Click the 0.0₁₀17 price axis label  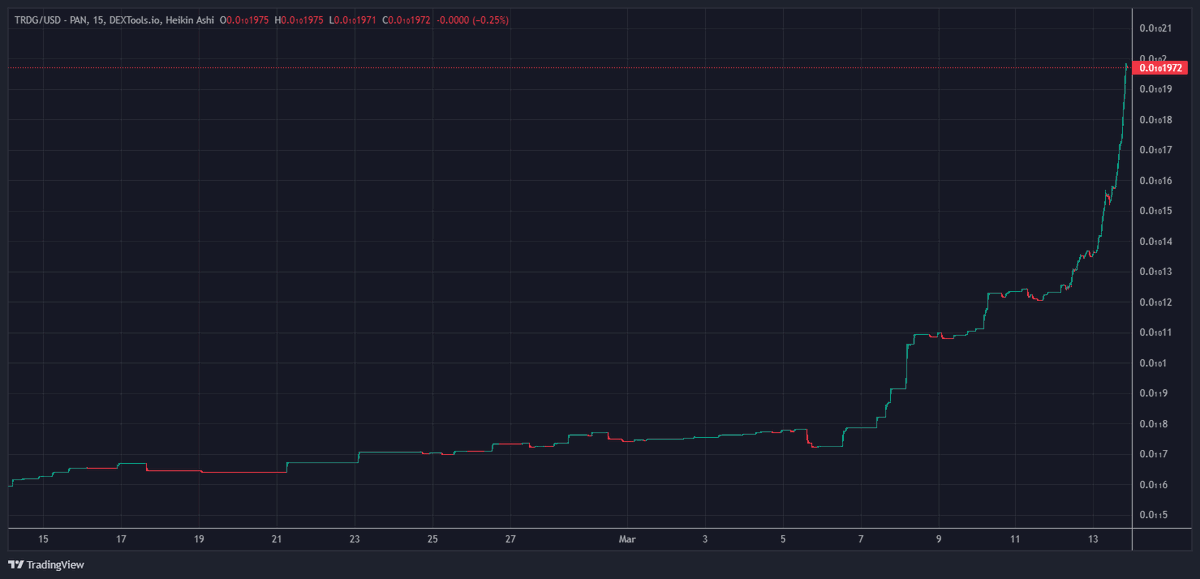pyautogui.click(x=1154, y=150)
